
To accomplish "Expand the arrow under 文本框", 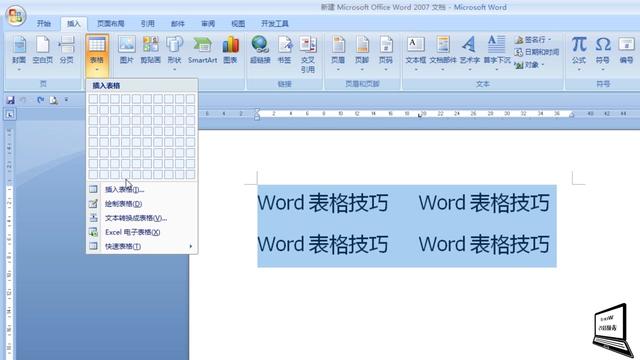I will [x=416, y=70].
